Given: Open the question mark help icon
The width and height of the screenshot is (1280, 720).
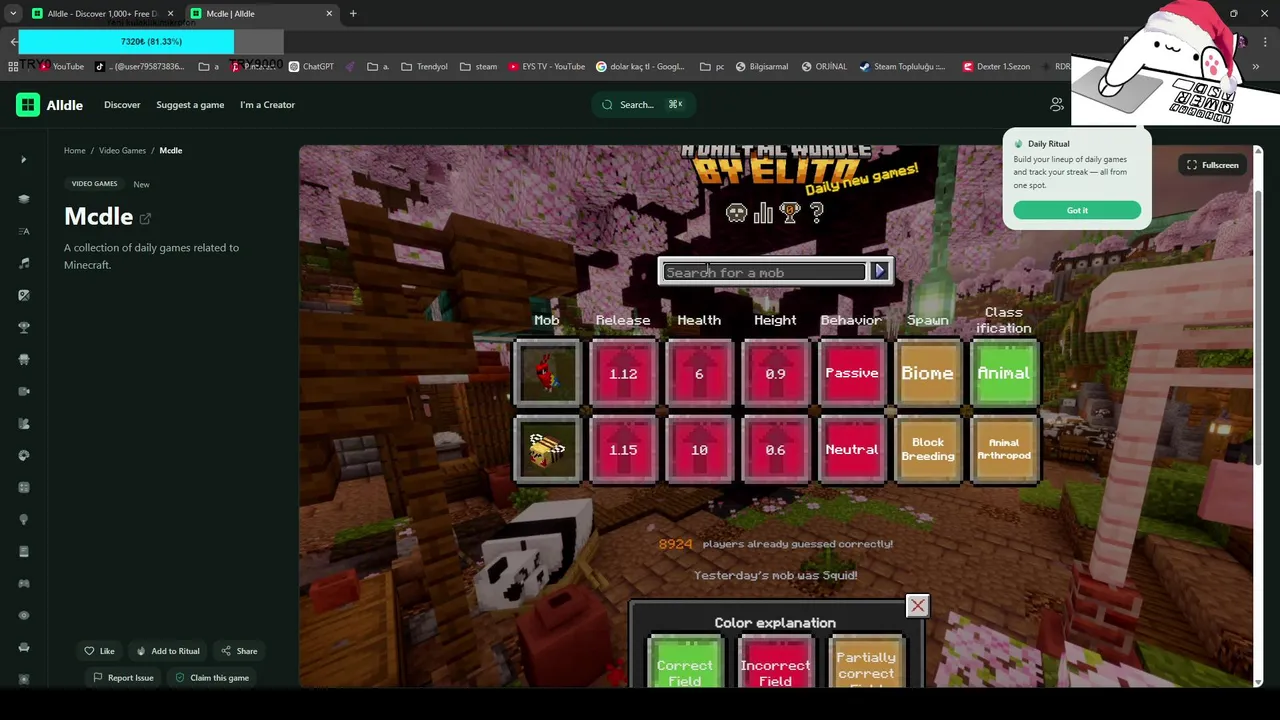Looking at the screenshot, I should pyautogui.click(x=817, y=212).
